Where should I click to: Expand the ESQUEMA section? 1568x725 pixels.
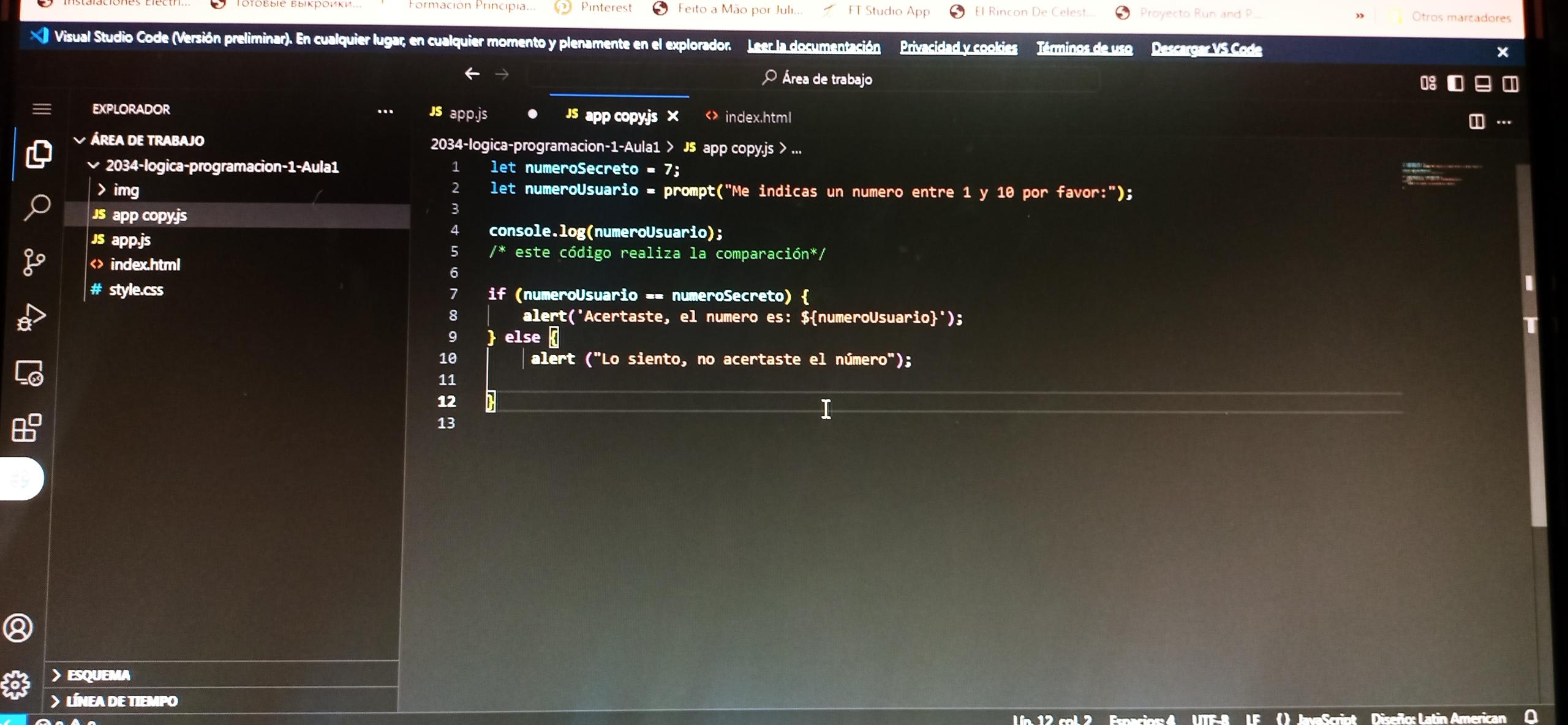[93, 675]
